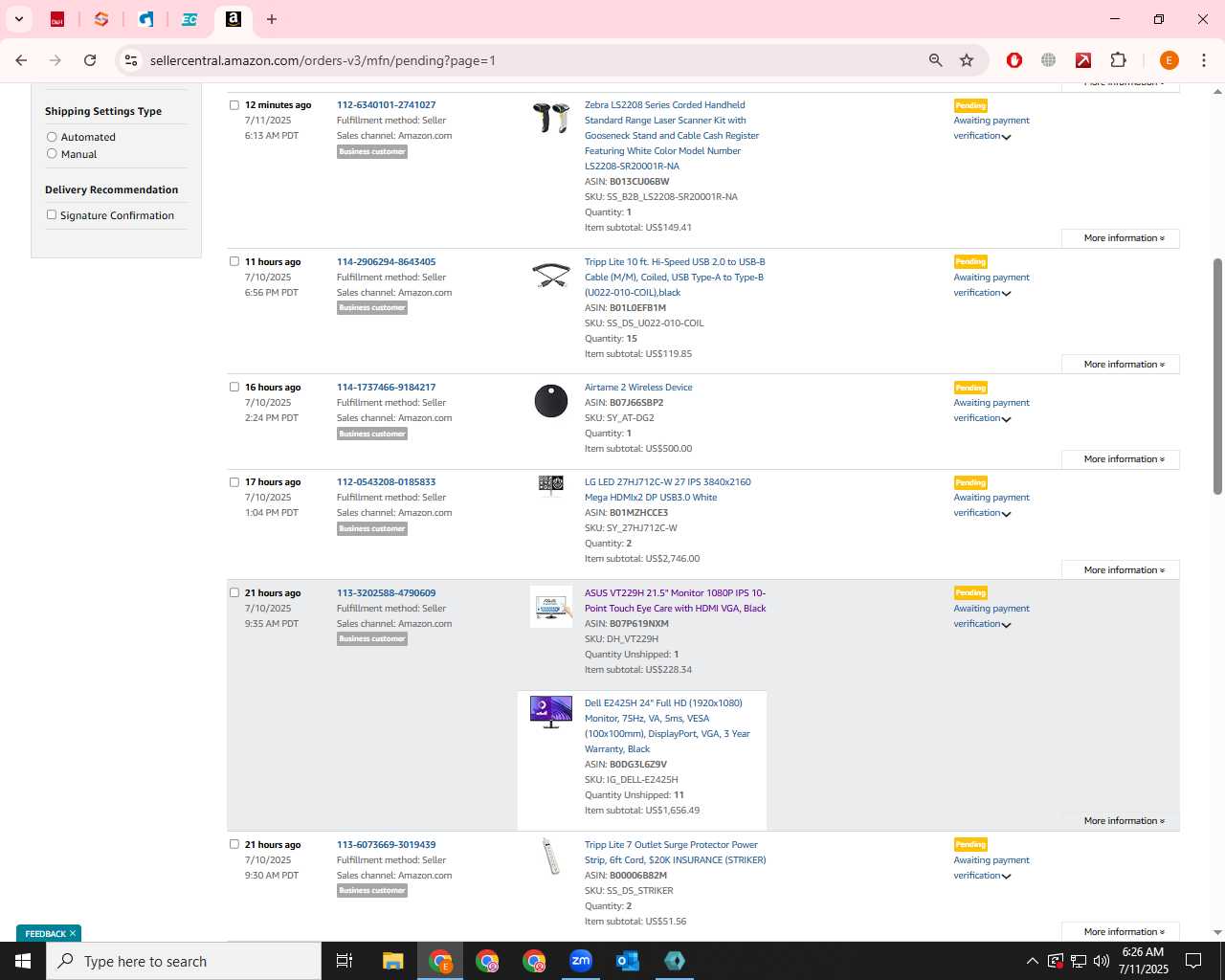Select order 113-3202588-4790609 checkbox
The height and width of the screenshot is (980, 1225).
pyautogui.click(x=234, y=592)
